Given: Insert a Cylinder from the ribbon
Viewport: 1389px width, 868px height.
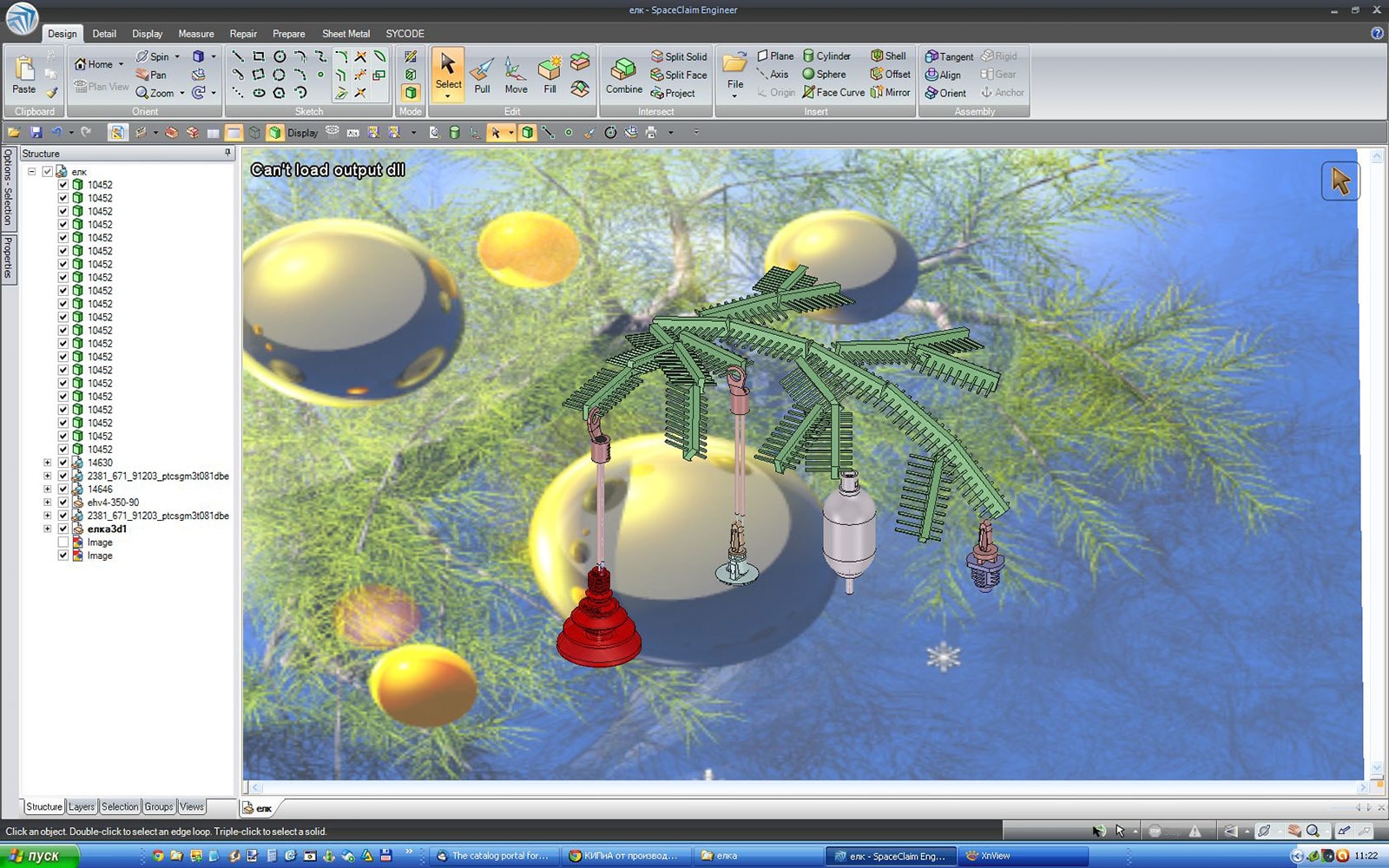Looking at the screenshot, I should pos(826,56).
